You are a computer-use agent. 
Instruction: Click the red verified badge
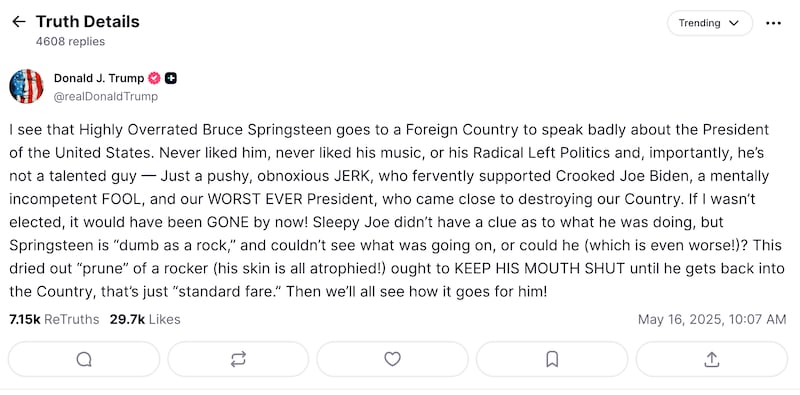pos(154,78)
